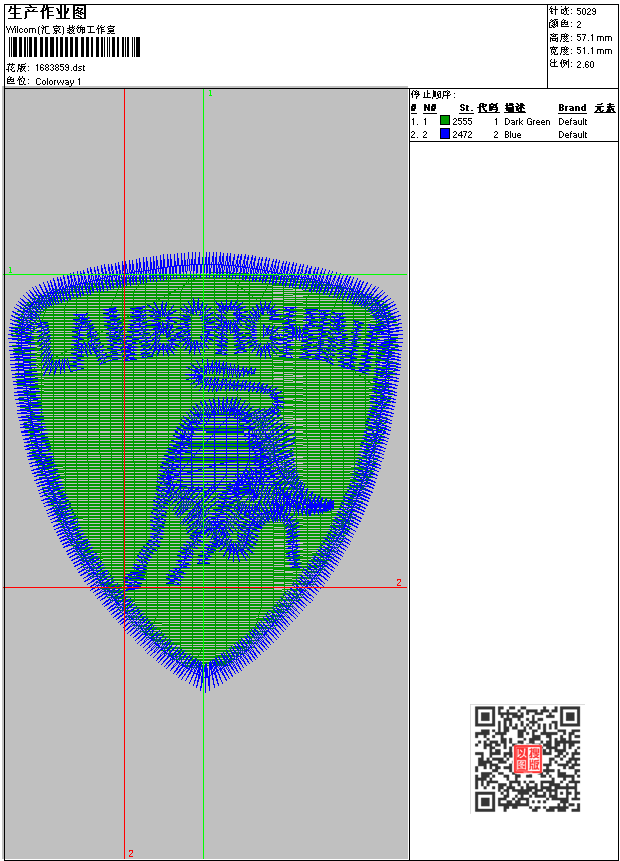This screenshot has width=620, height=861.
Task: Select the scale value 2.60
Action: 585,64
